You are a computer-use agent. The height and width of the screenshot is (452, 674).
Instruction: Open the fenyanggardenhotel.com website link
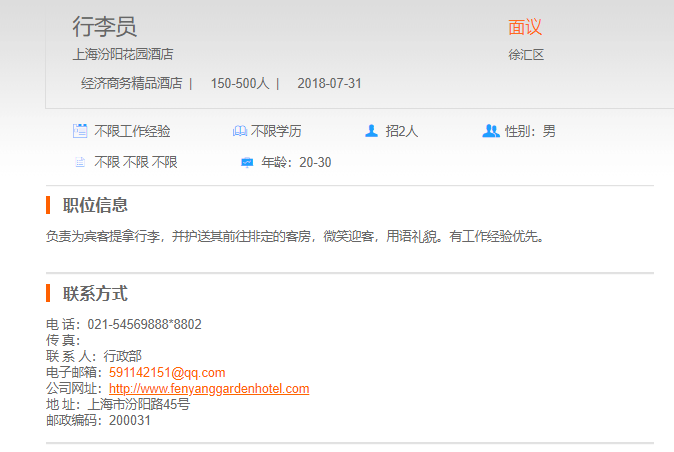pyautogui.click(x=209, y=389)
